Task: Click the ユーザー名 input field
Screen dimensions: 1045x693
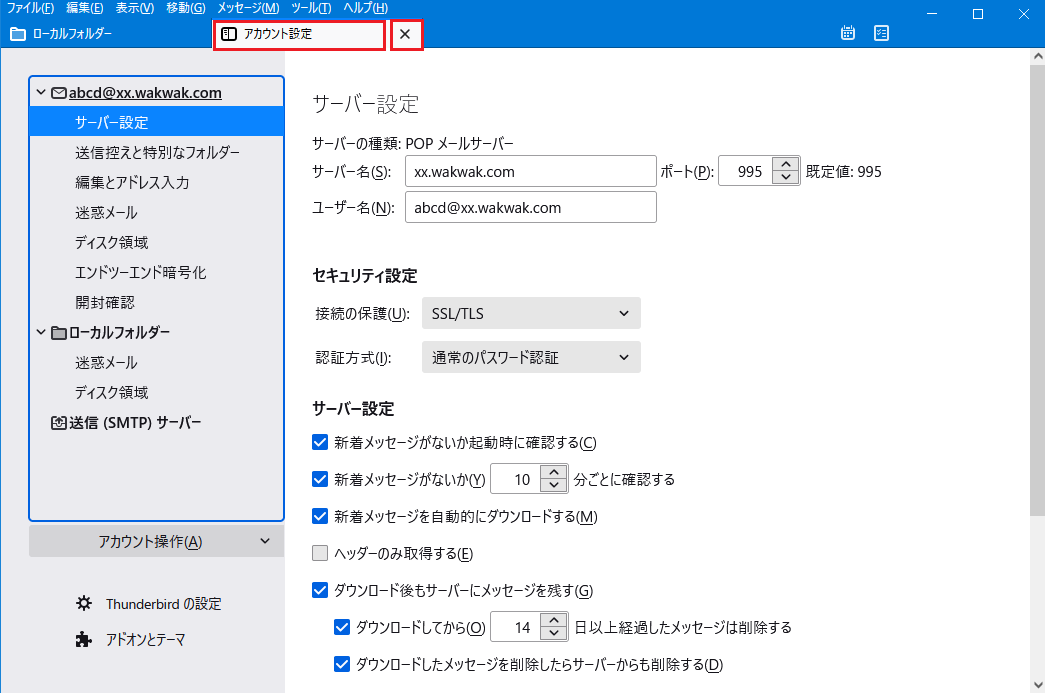Action: [x=530, y=207]
